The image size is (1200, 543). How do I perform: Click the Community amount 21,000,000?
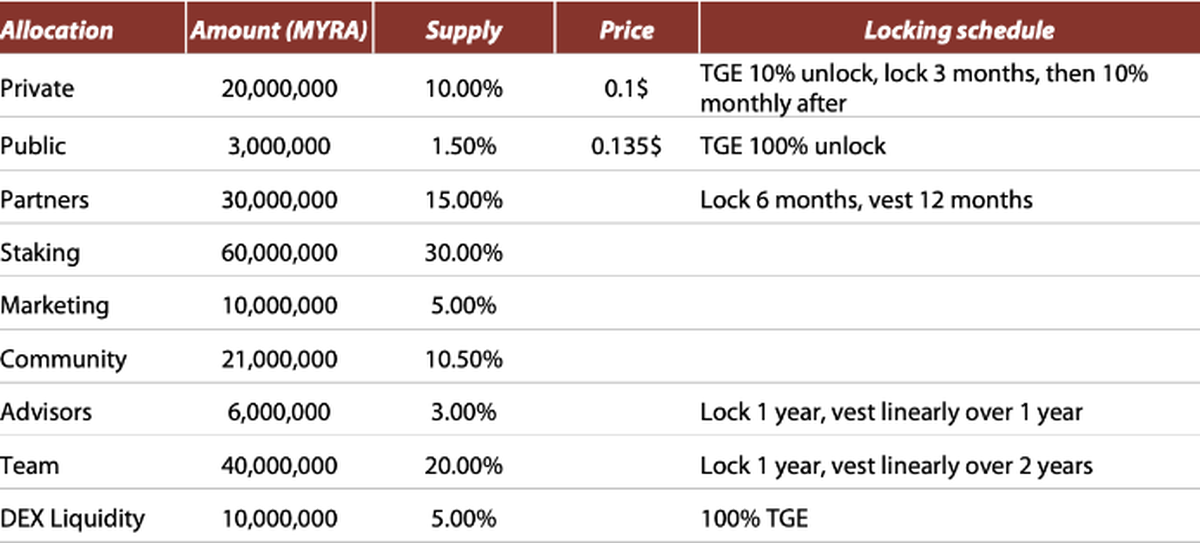[x=279, y=359]
